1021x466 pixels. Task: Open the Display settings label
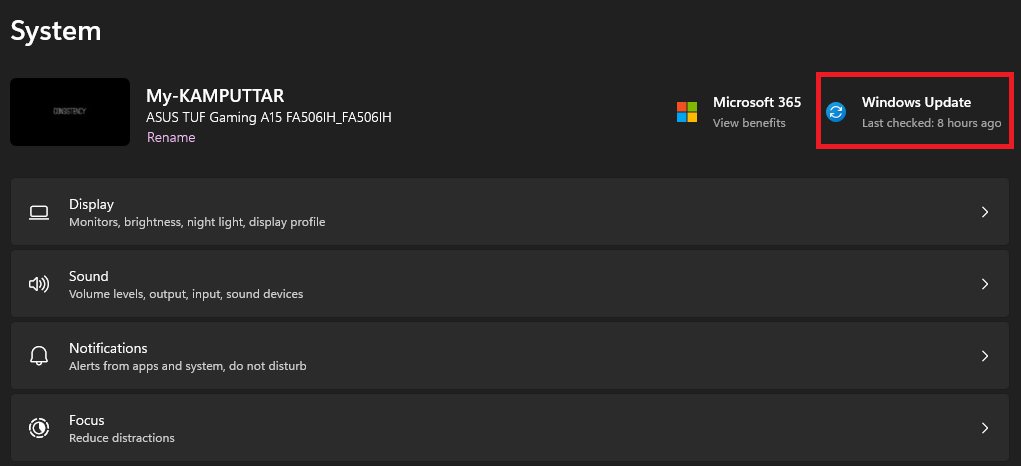pyautogui.click(x=91, y=204)
